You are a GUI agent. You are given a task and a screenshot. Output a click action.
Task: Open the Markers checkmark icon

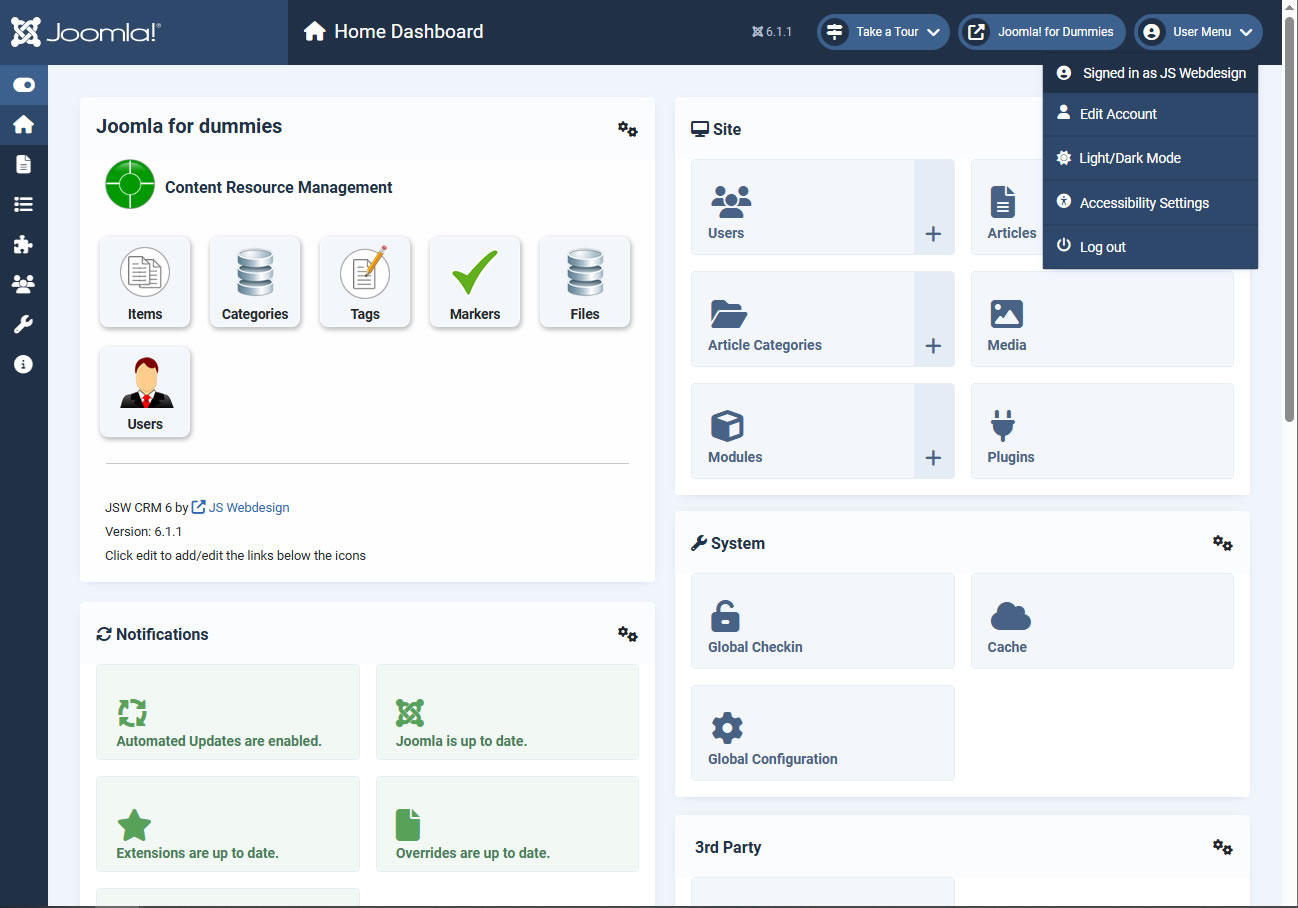(475, 282)
